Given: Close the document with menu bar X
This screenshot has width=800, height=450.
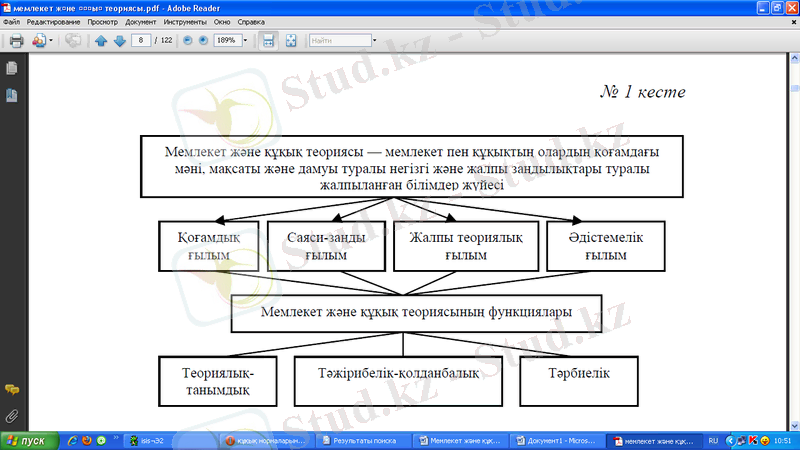Looking at the screenshot, I should pos(794,22).
